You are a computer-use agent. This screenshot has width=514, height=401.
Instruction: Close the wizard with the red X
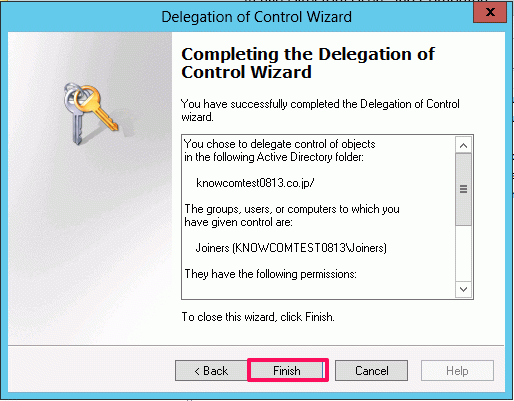tap(490, 12)
